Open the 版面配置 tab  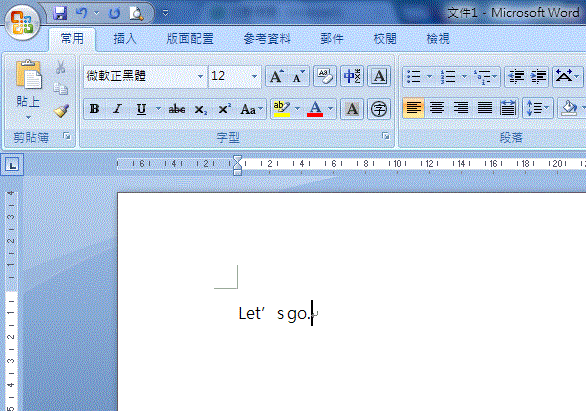tap(190, 38)
